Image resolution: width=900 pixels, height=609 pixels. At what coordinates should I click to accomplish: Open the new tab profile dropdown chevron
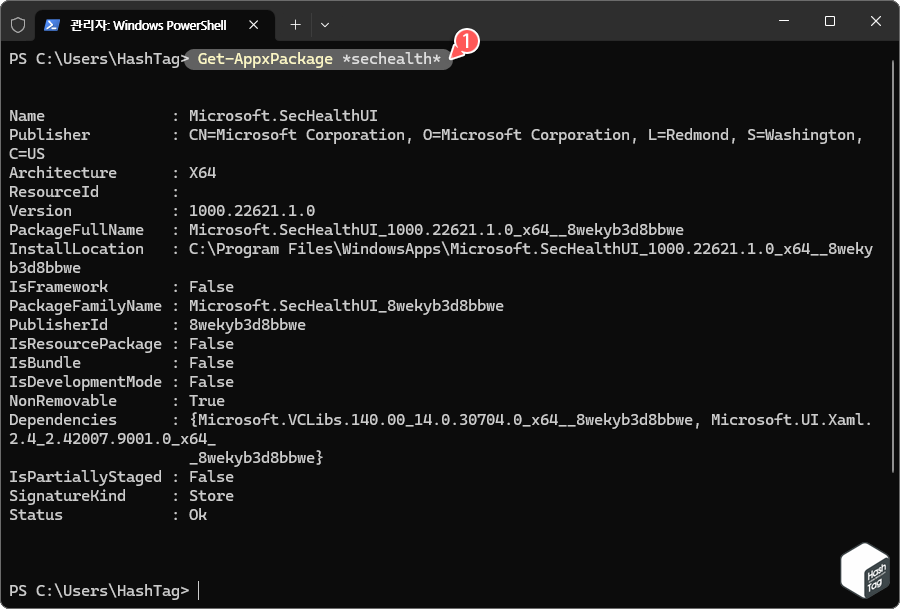[x=325, y=25]
